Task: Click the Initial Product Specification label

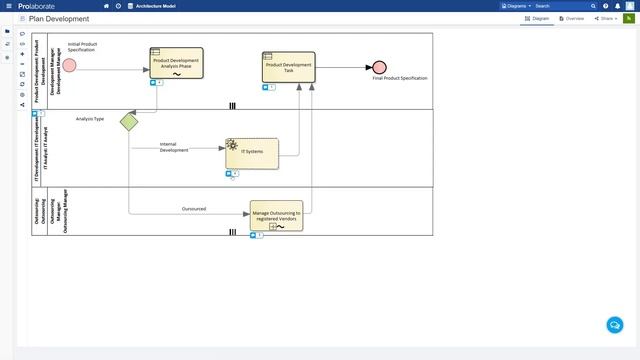Action: coord(82,47)
